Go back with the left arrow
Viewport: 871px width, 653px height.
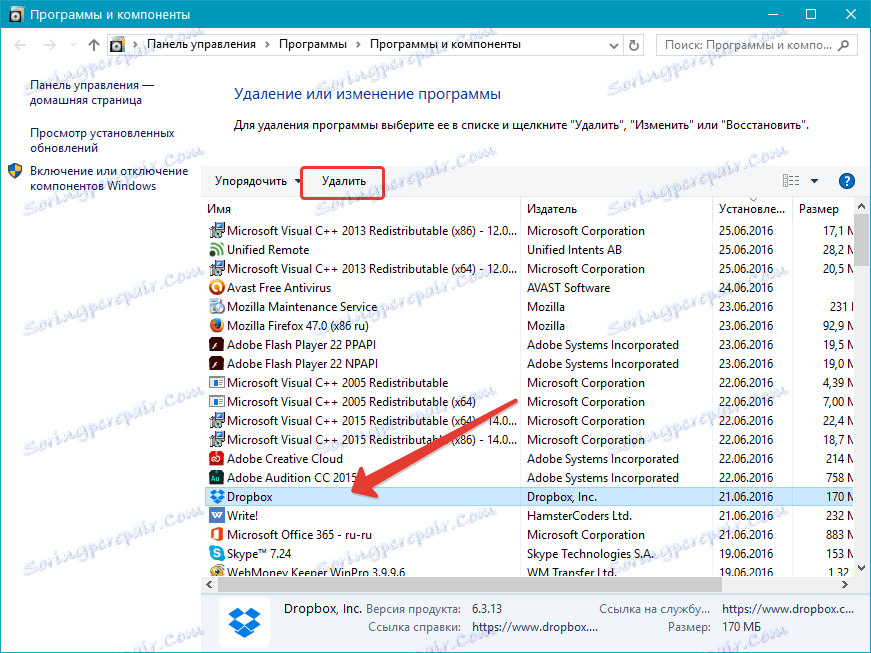pyautogui.click(x=20, y=45)
